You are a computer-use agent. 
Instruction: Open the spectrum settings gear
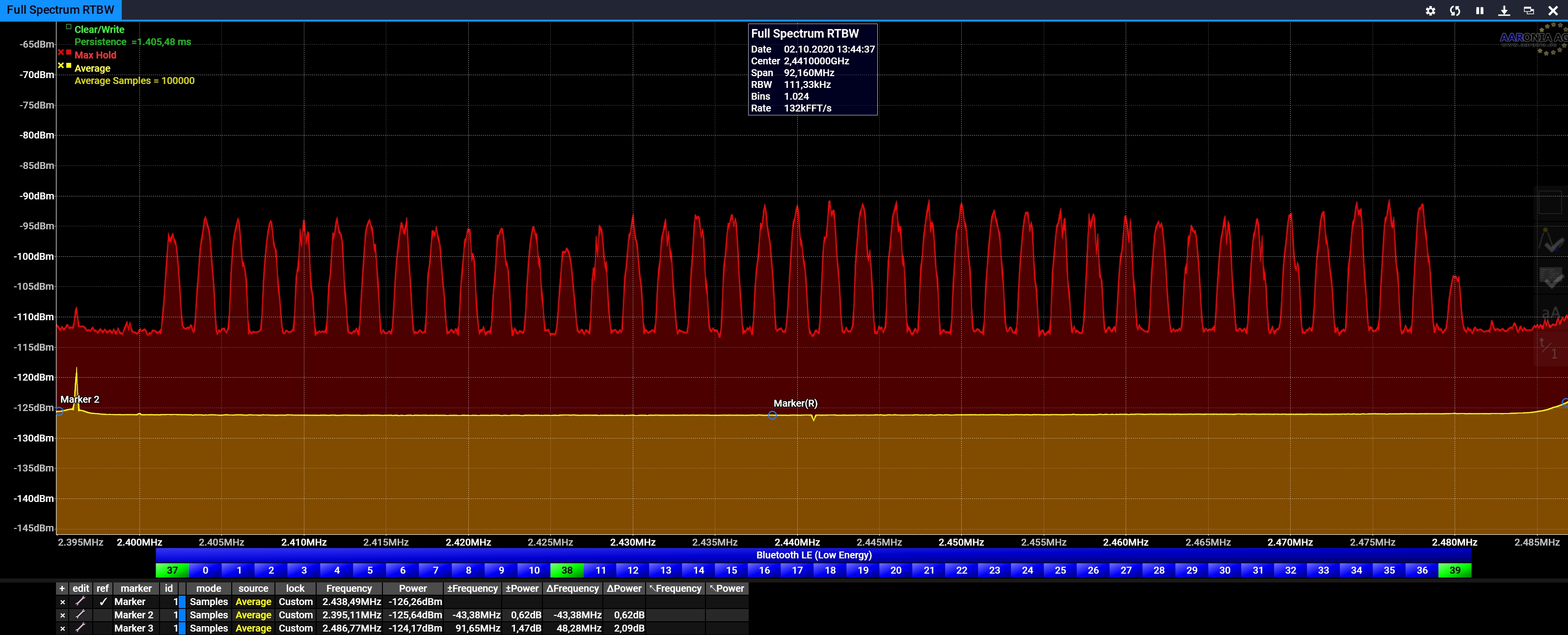coord(1431,10)
